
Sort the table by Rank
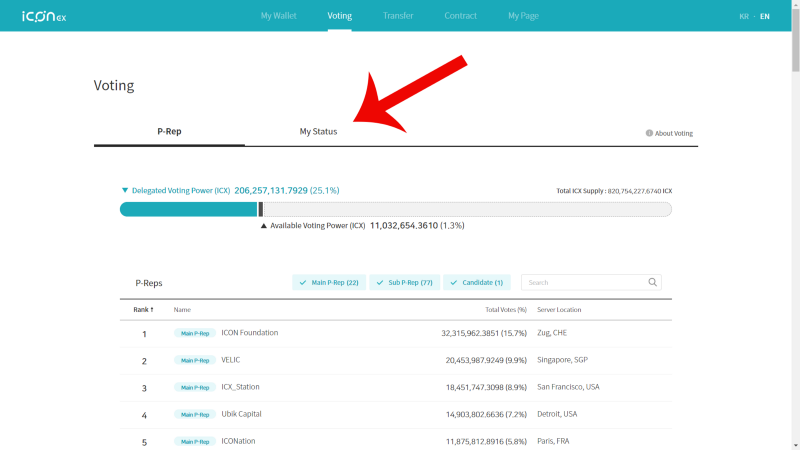[143, 310]
